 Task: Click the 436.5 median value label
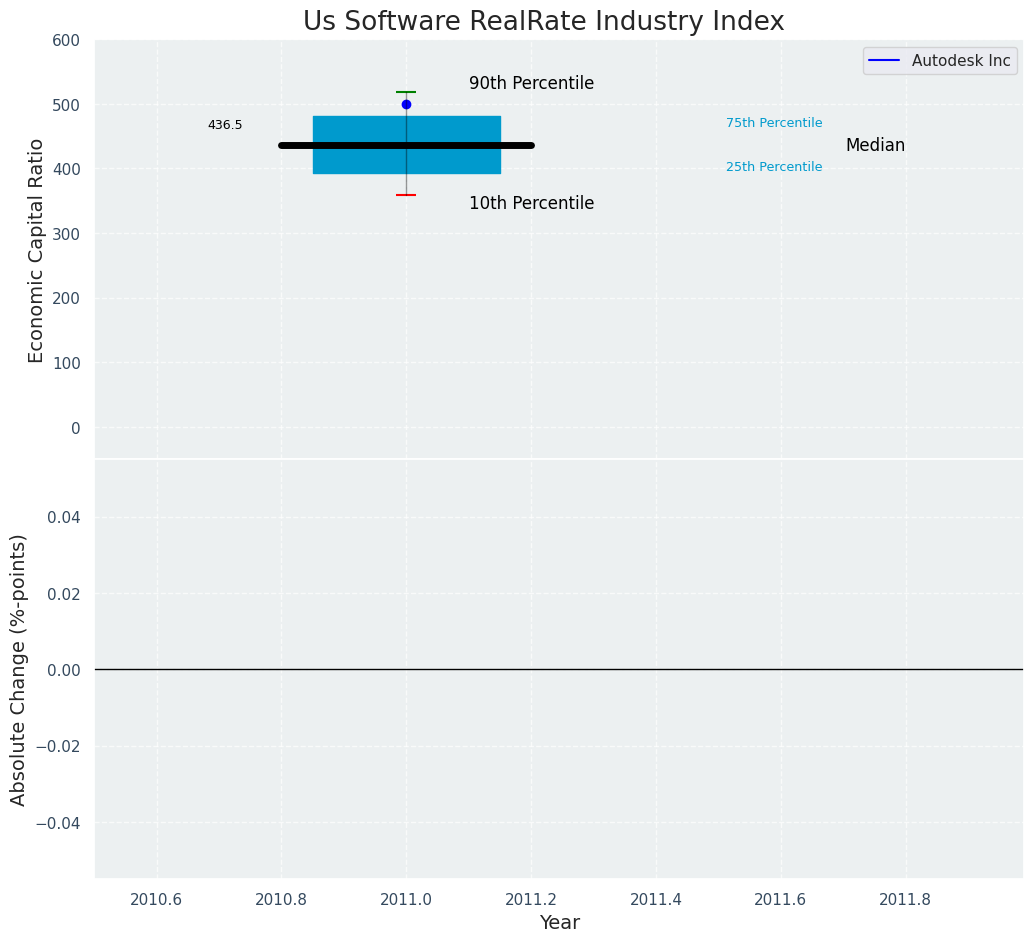click(x=225, y=126)
